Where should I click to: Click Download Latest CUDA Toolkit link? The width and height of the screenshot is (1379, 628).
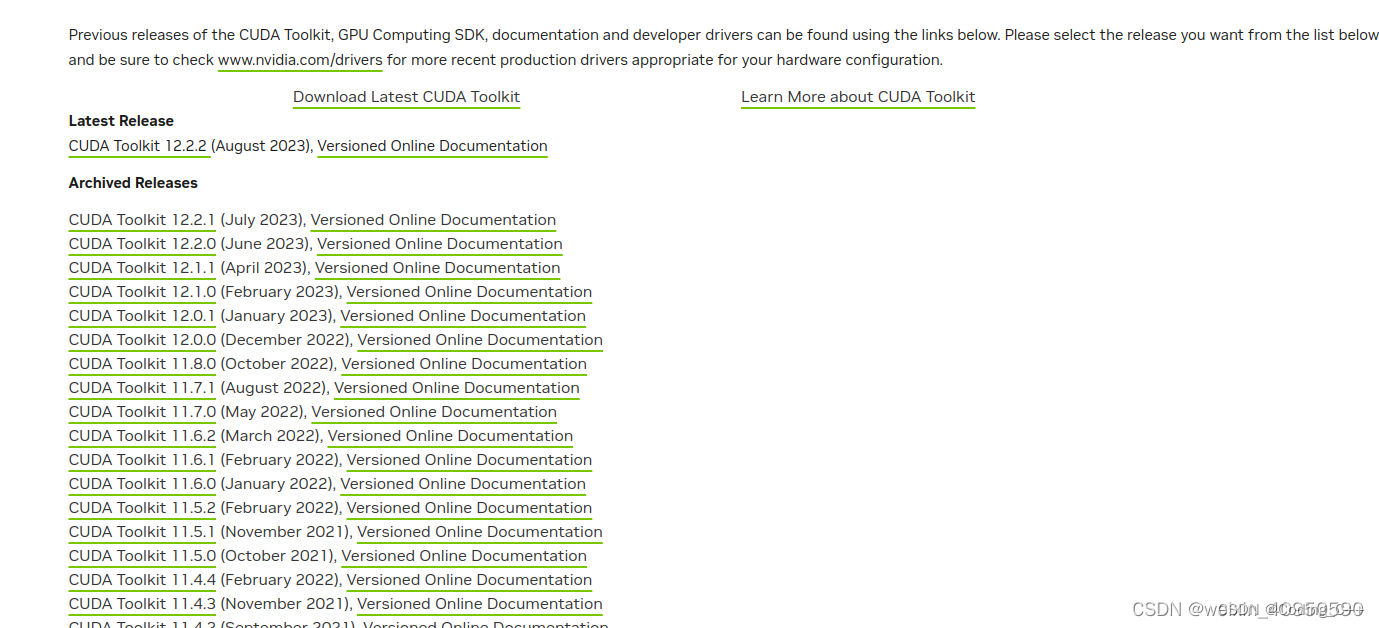point(406,97)
